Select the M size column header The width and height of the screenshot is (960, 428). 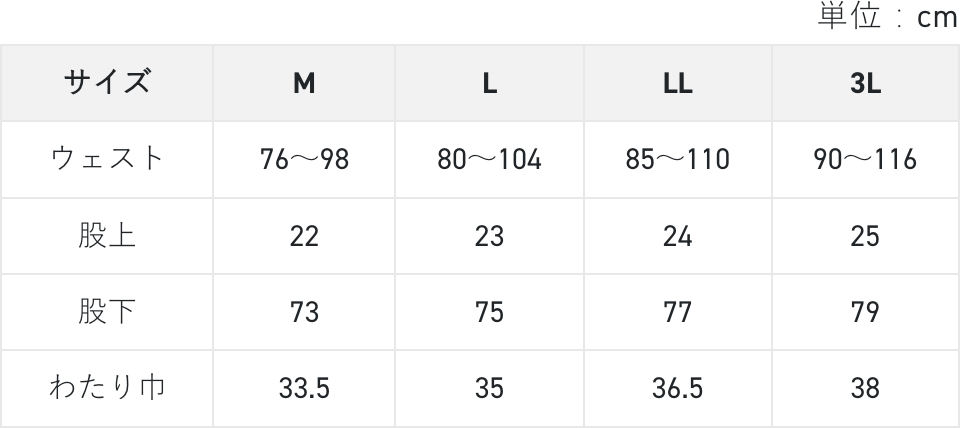pyautogui.click(x=304, y=84)
